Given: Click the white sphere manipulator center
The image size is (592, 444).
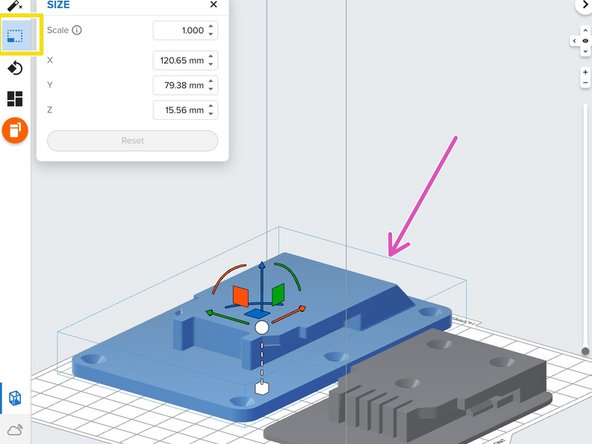Looking at the screenshot, I should pyautogui.click(x=262, y=328).
